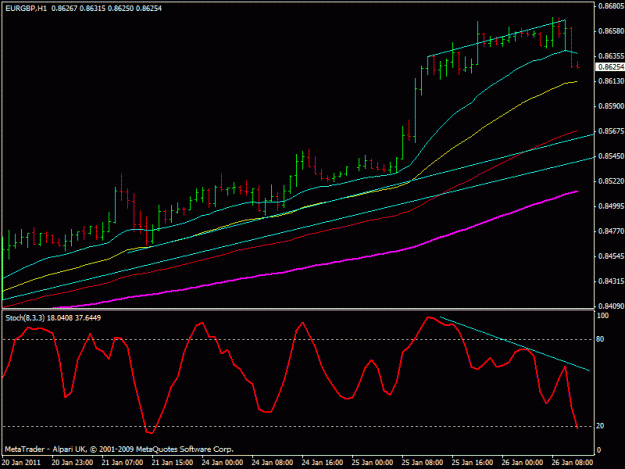
Task: Click the stochastic 20 level label
Action: click(600, 426)
